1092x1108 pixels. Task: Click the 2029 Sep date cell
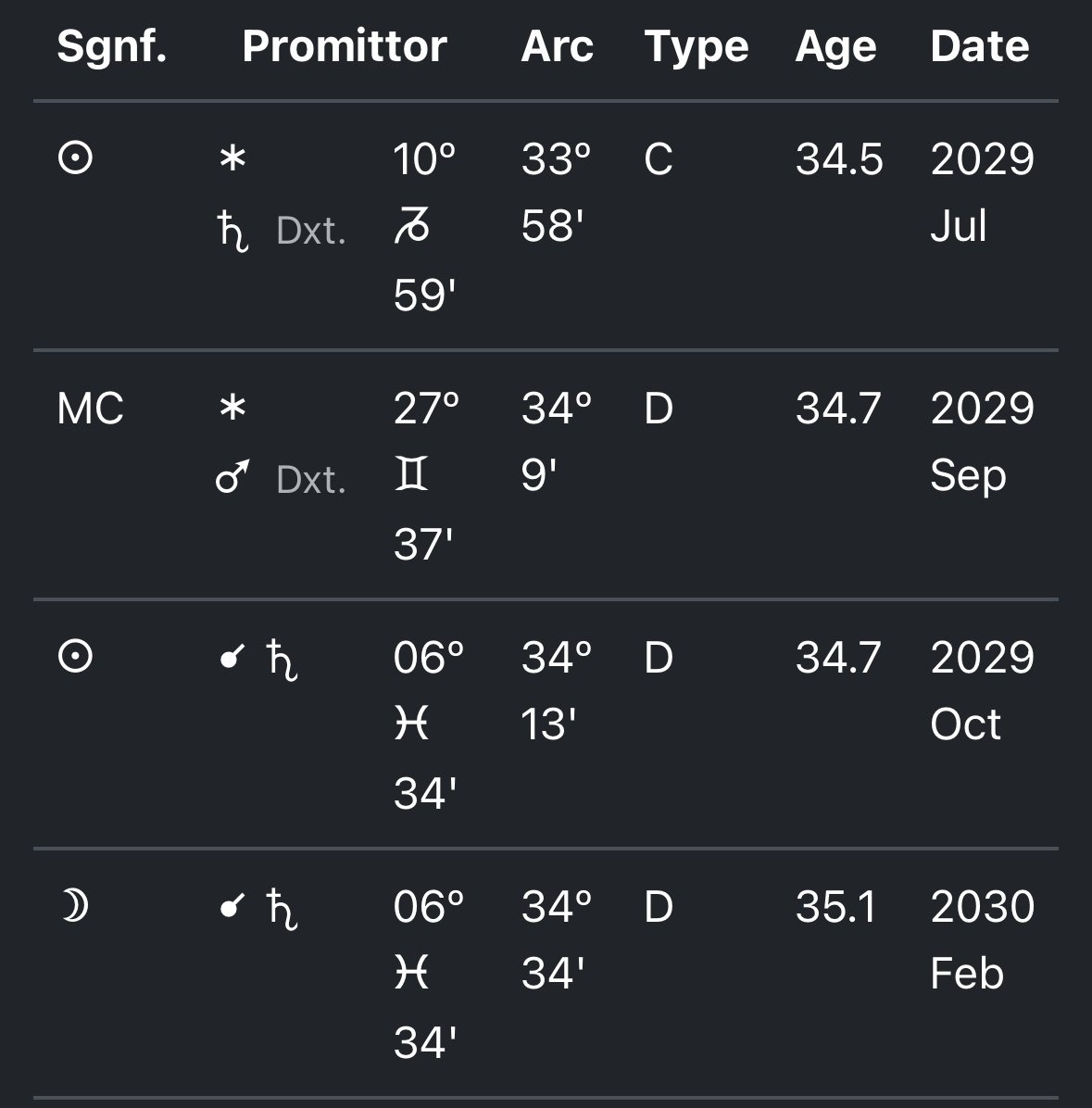tap(983, 442)
